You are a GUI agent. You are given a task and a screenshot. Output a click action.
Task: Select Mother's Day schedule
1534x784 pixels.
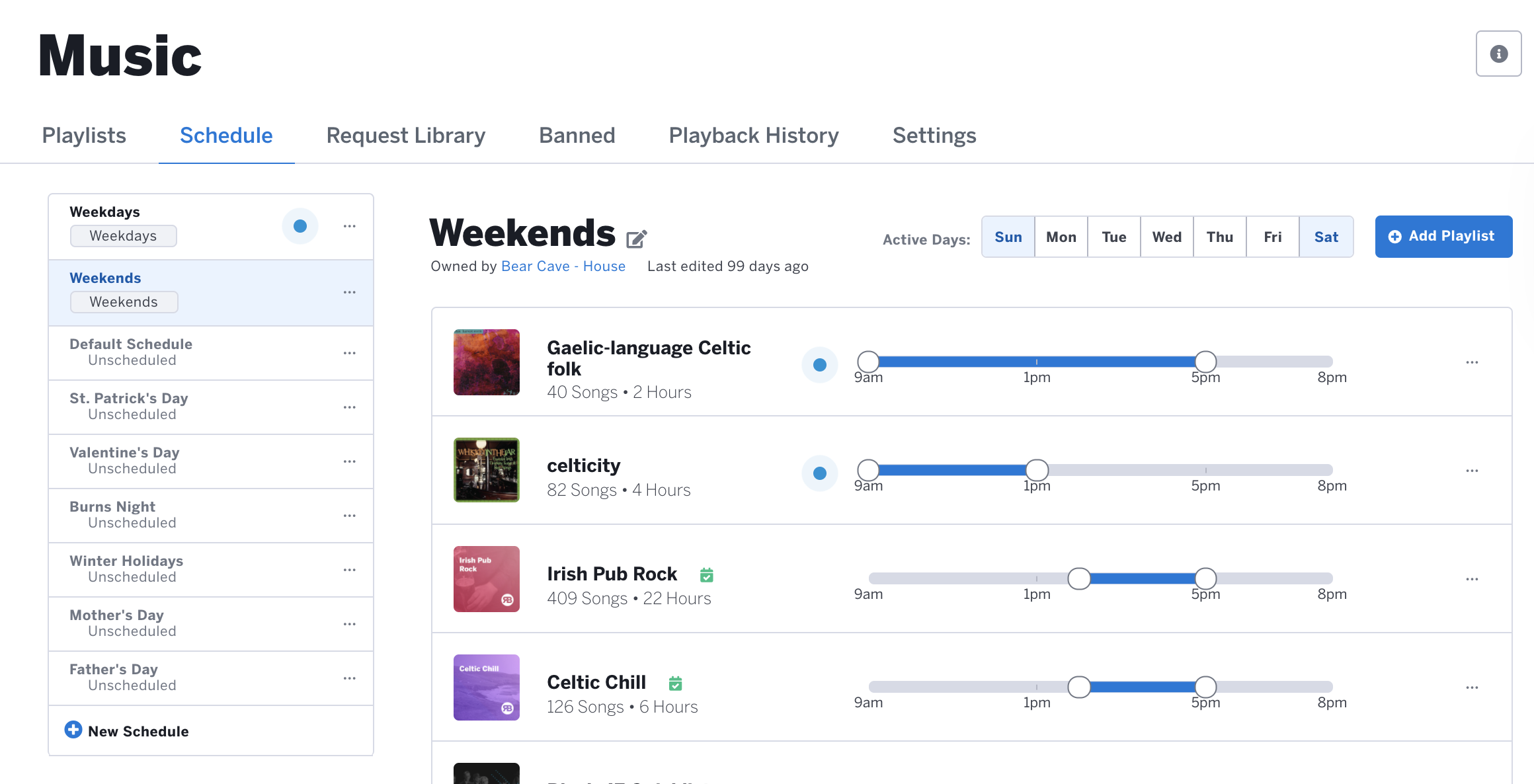click(x=211, y=624)
